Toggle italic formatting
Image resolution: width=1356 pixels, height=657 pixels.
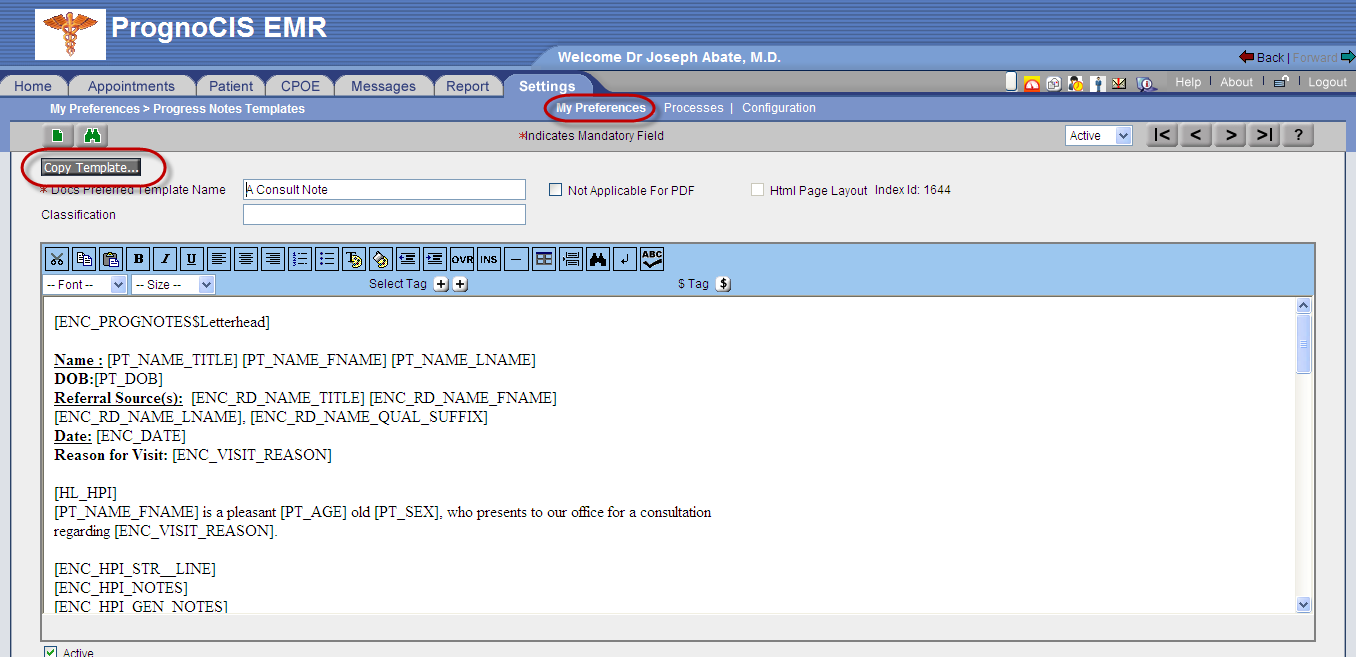[165, 259]
